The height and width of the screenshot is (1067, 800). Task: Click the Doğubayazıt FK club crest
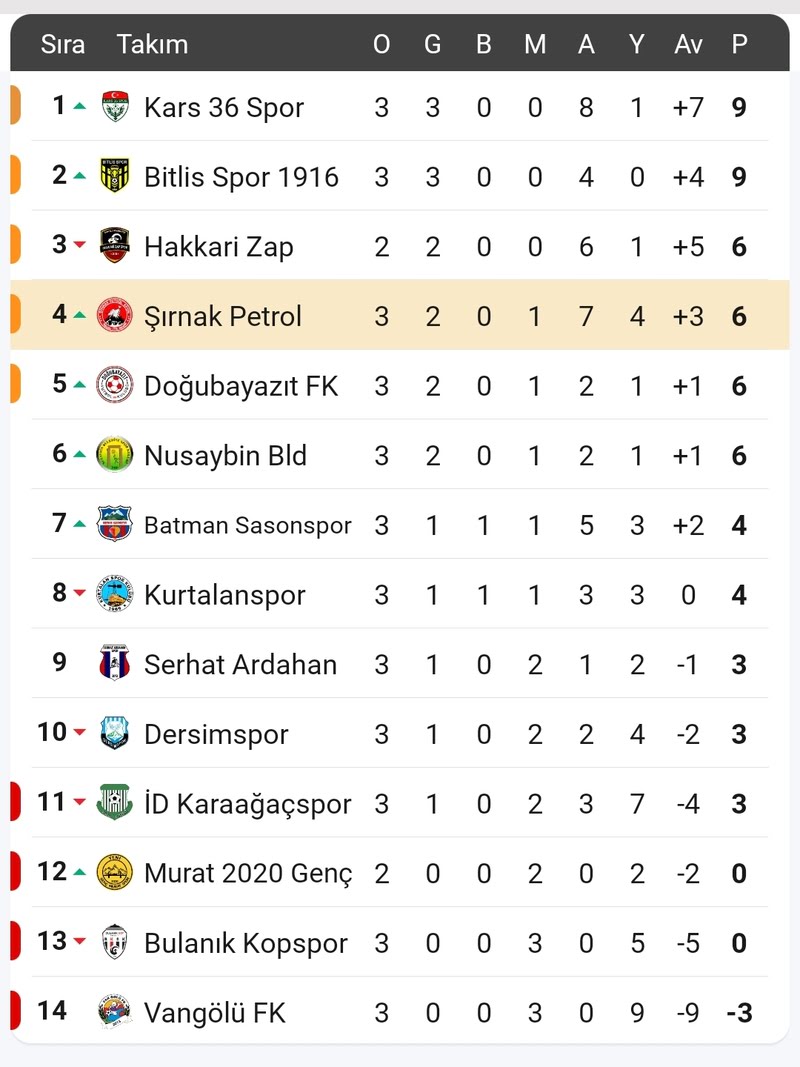115,386
